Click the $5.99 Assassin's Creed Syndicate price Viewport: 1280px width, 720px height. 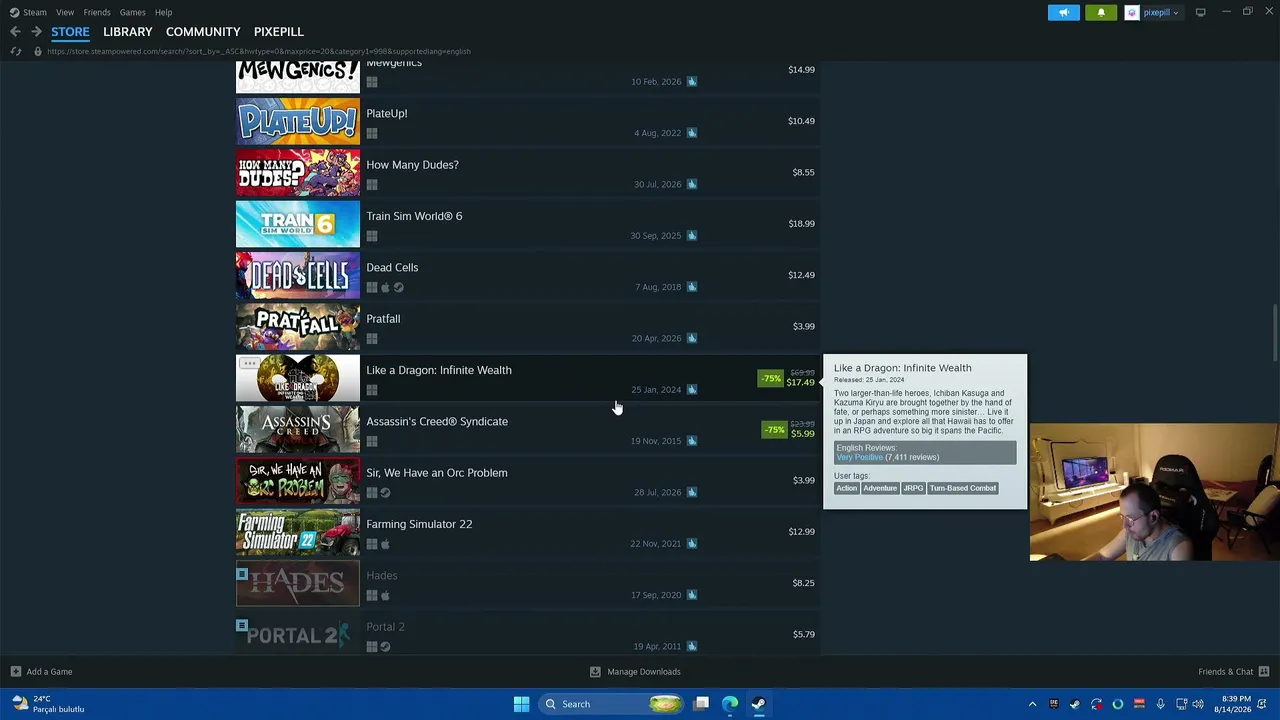(x=802, y=434)
